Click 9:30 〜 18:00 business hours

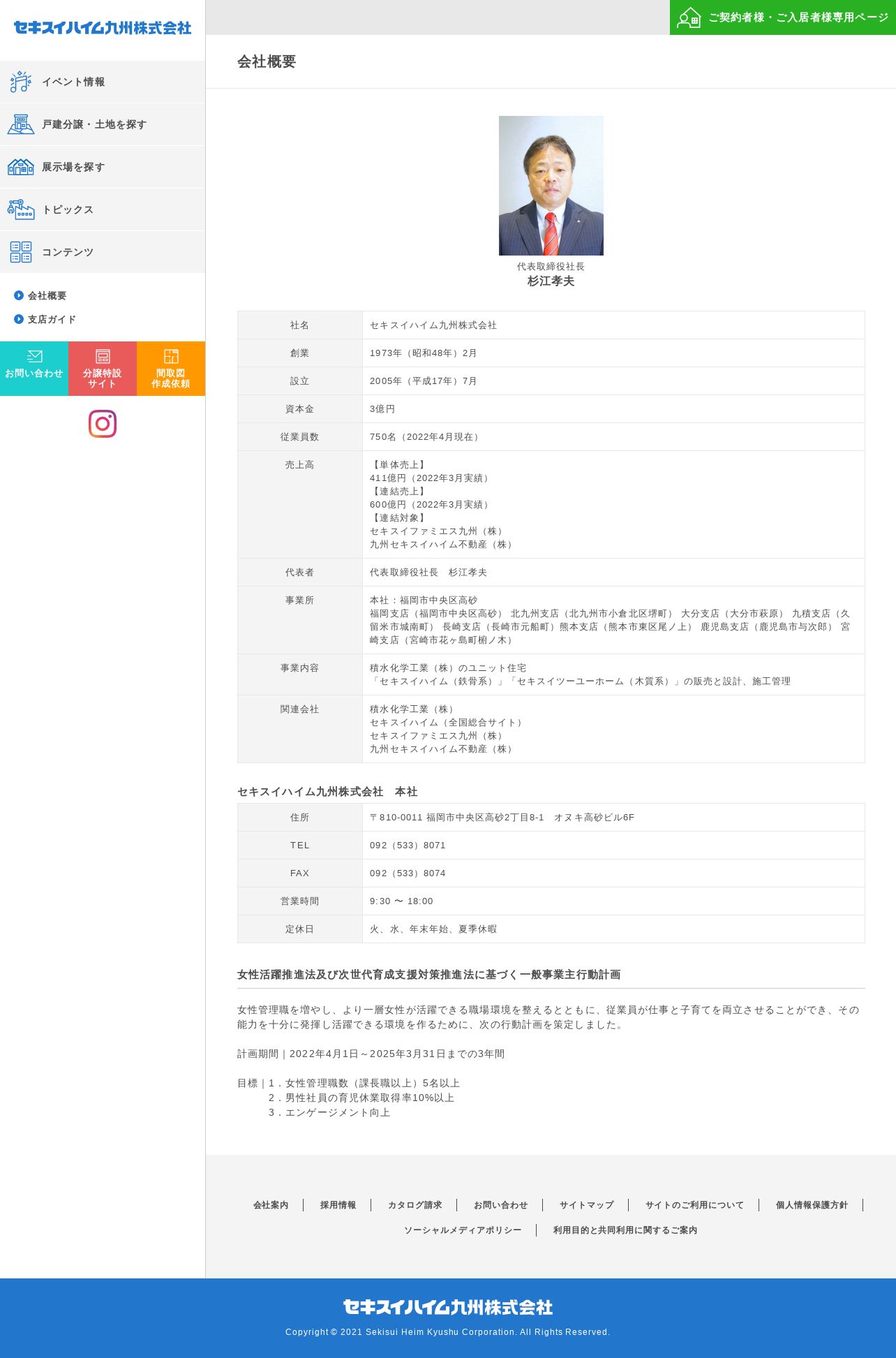pyautogui.click(x=401, y=901)
